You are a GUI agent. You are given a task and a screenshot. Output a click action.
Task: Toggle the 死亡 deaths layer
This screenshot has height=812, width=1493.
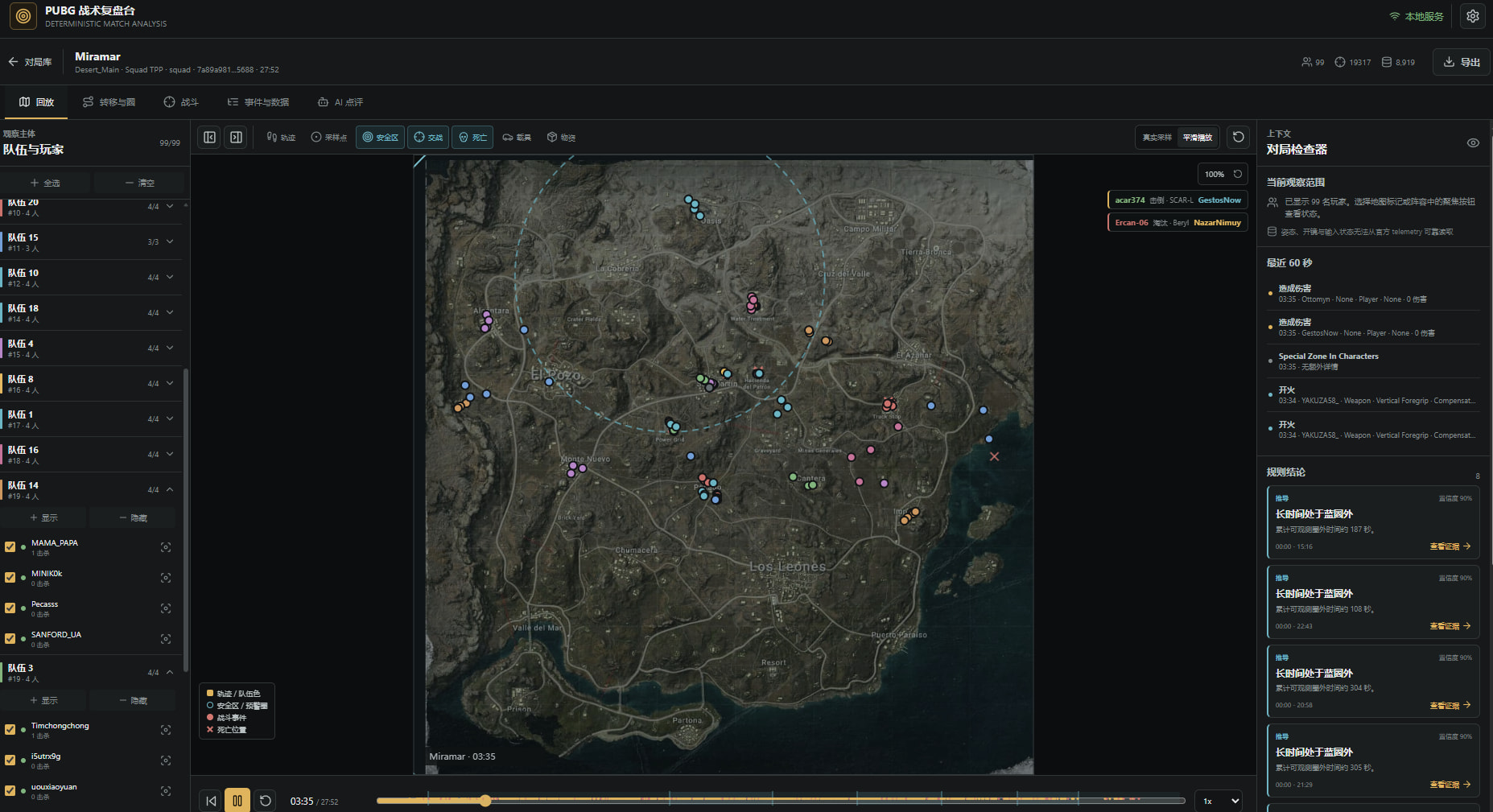(472, 138)
